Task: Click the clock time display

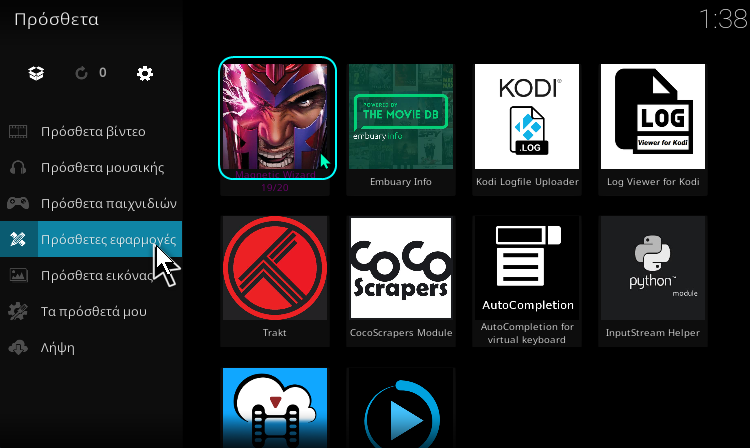Action: click(723, 20)
